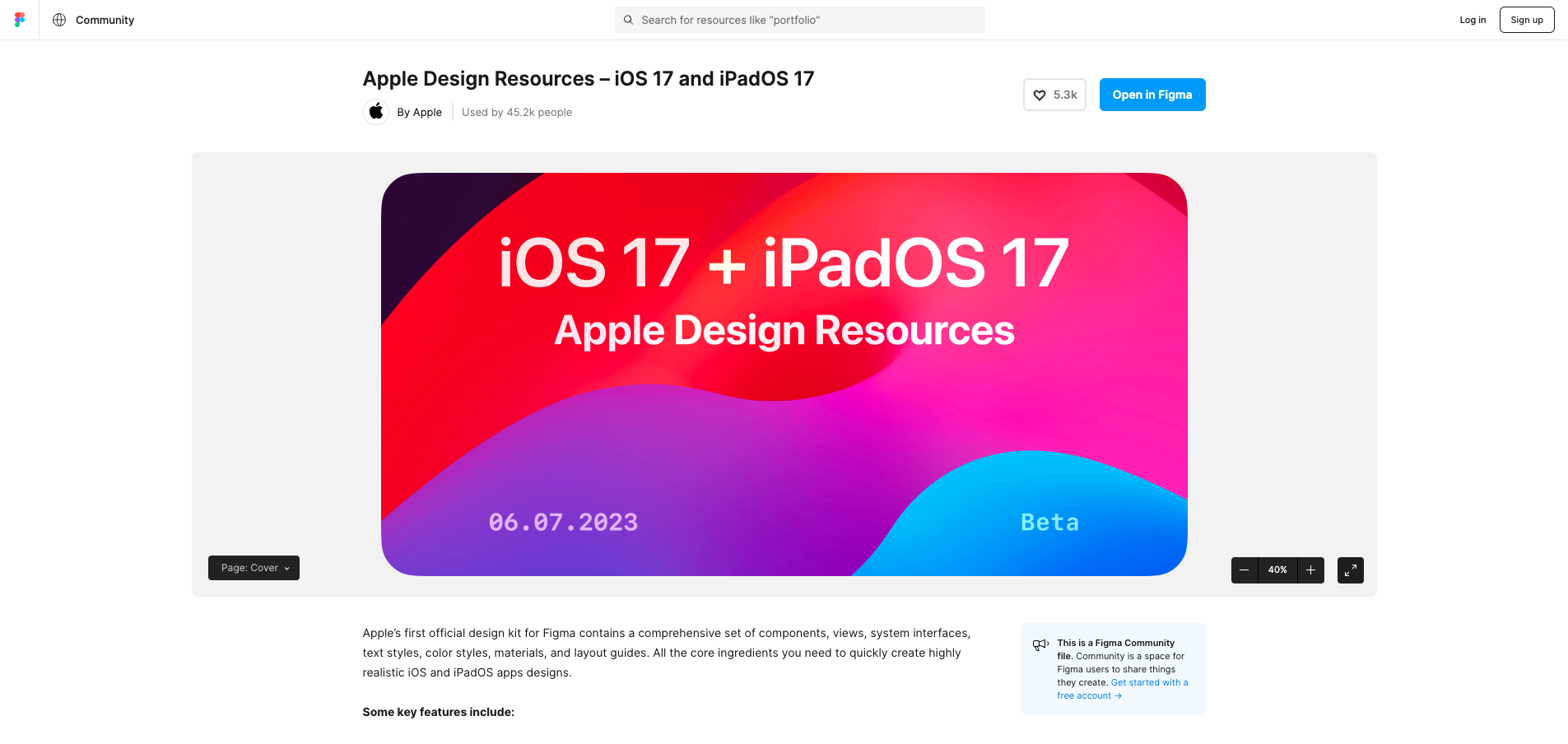The height and width of the screenshot is (744, 1568).
Task: Click the search magnifier icon
Action: [x=628, y=20]
